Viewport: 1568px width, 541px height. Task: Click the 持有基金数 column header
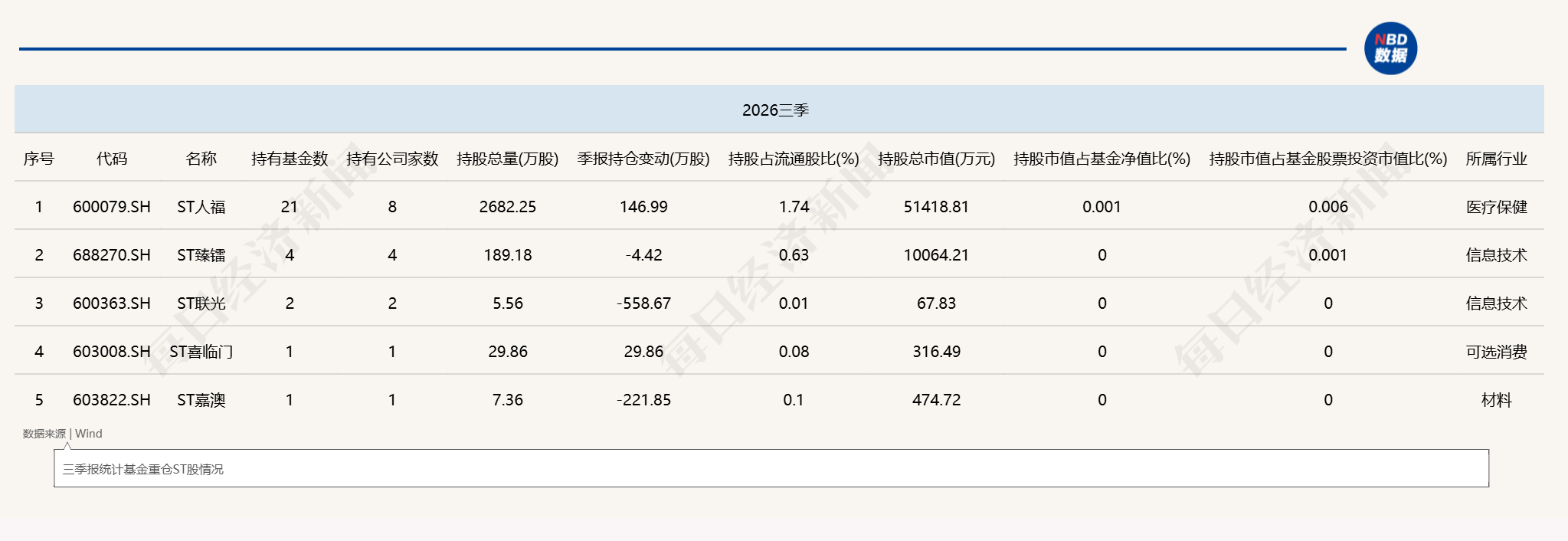(290, 159)
